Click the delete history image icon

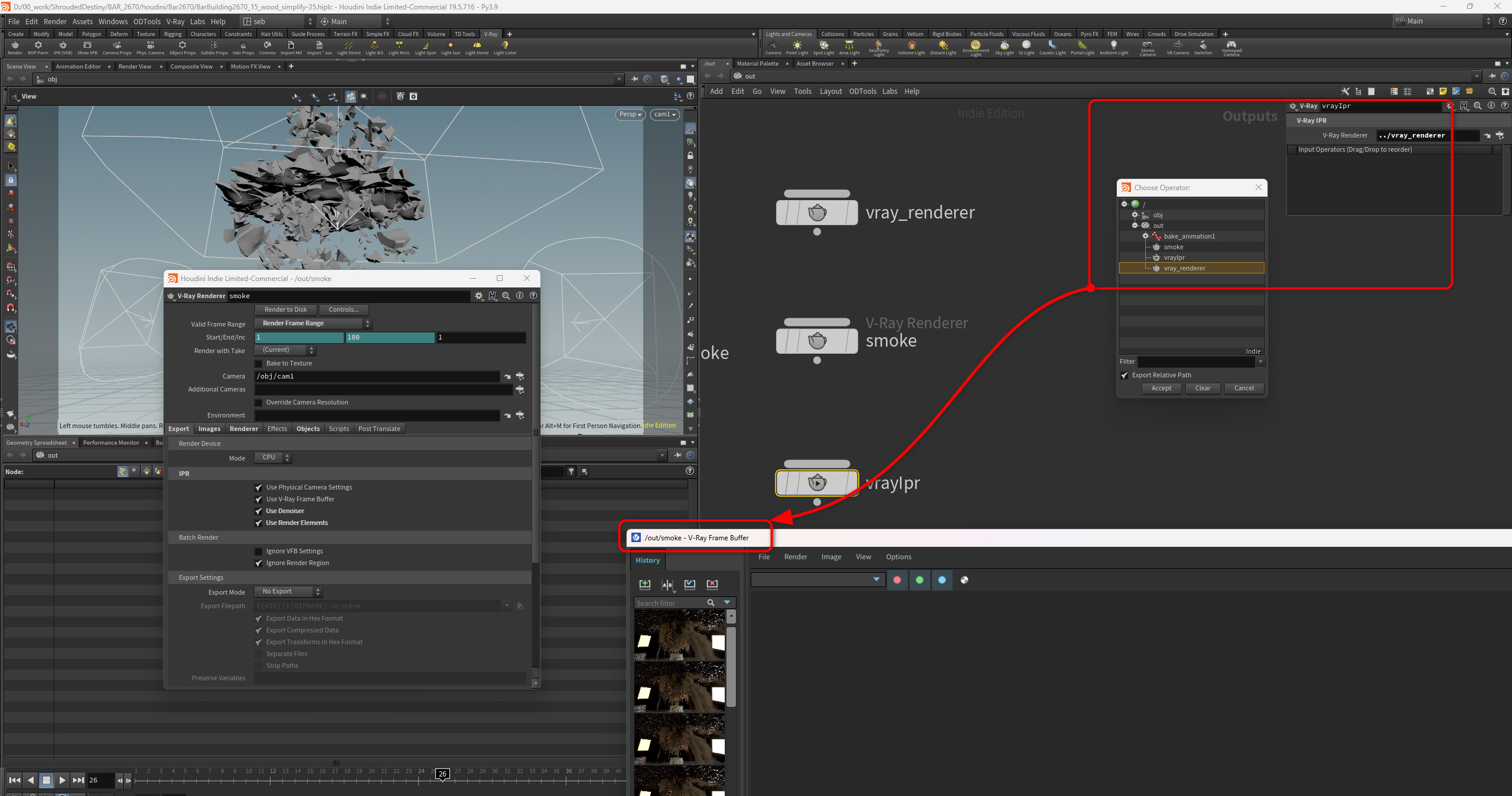click(x=712, y=585)
